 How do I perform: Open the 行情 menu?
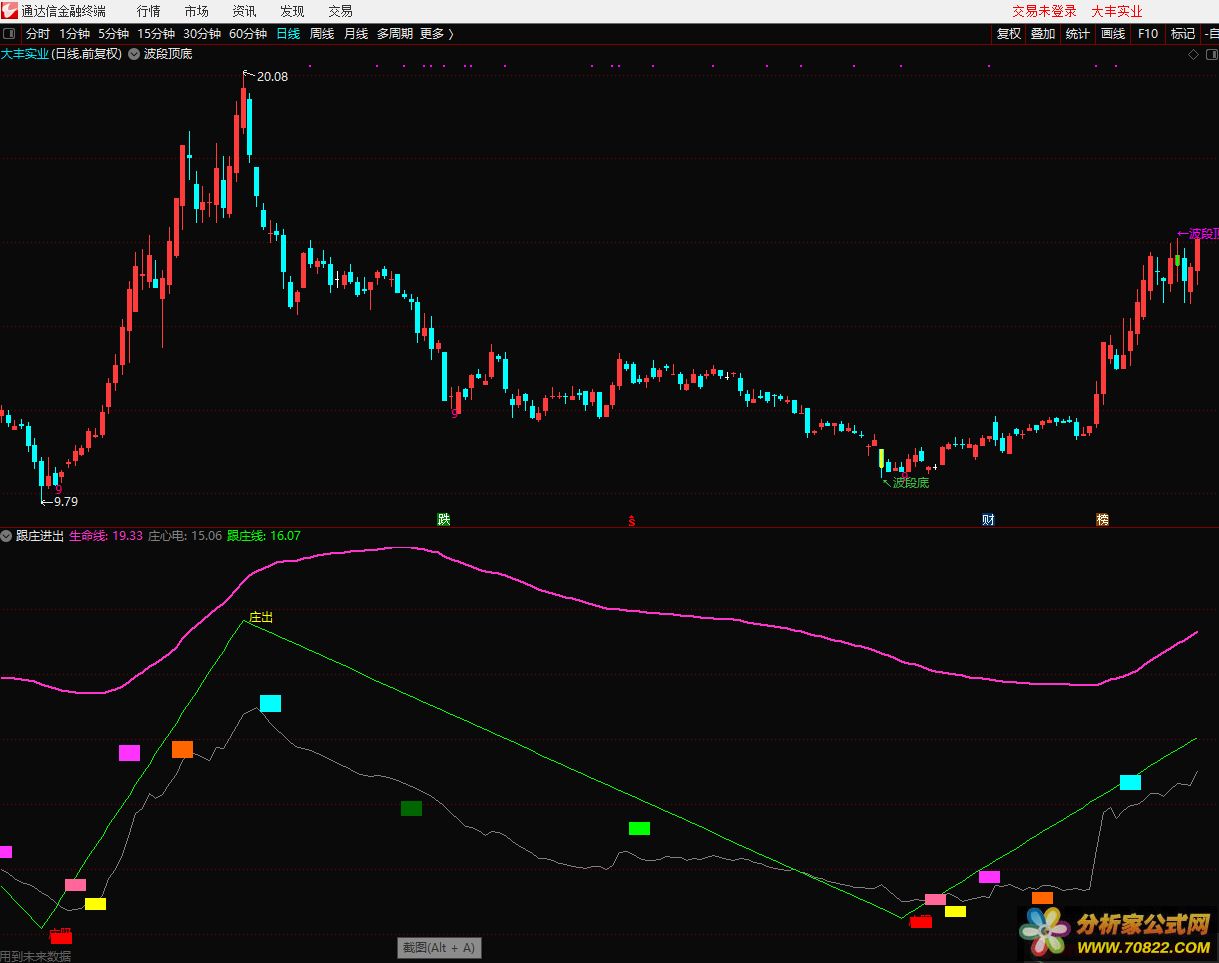[x=148, y=11]
